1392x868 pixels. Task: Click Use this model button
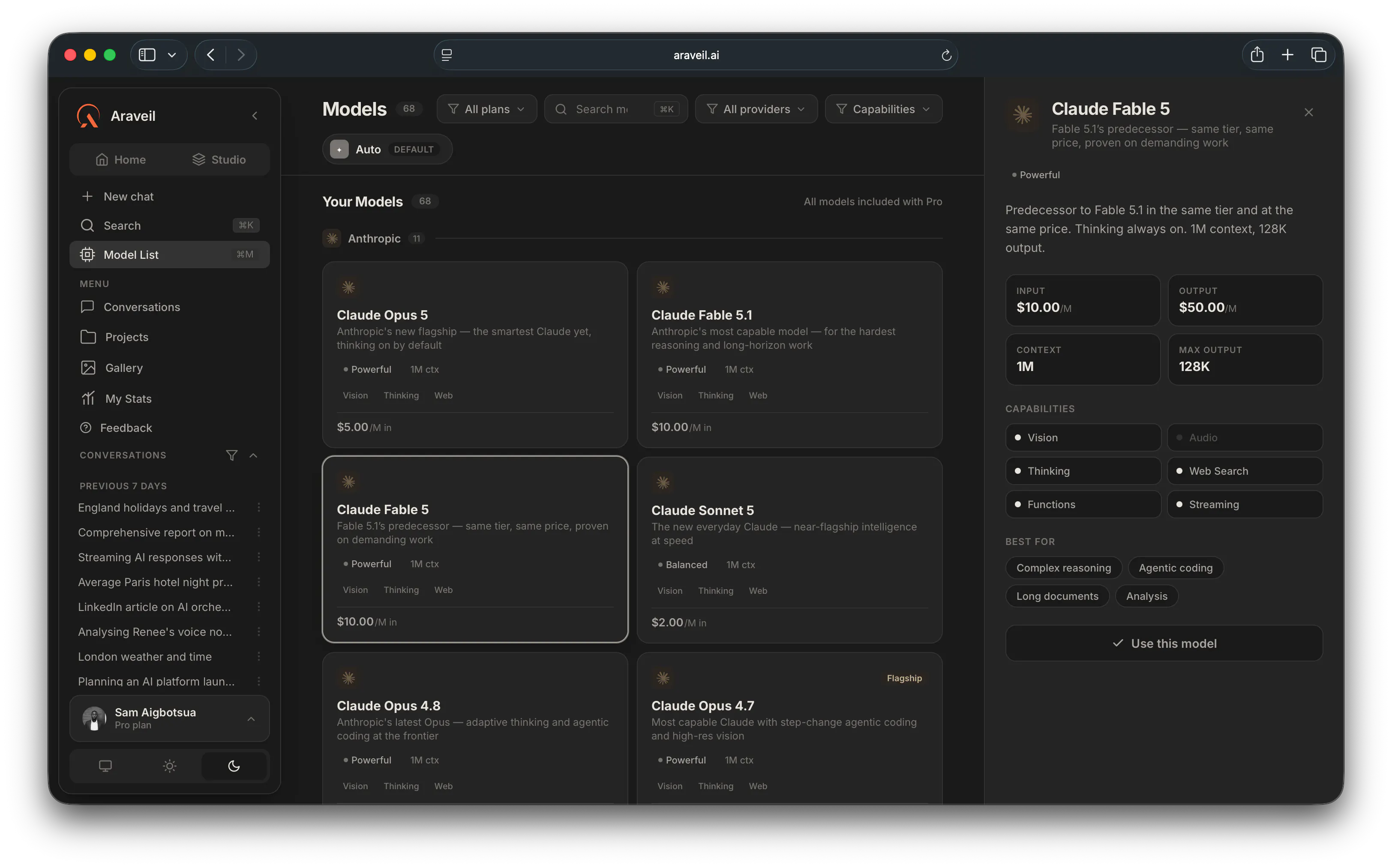[x=1164, y=644]
